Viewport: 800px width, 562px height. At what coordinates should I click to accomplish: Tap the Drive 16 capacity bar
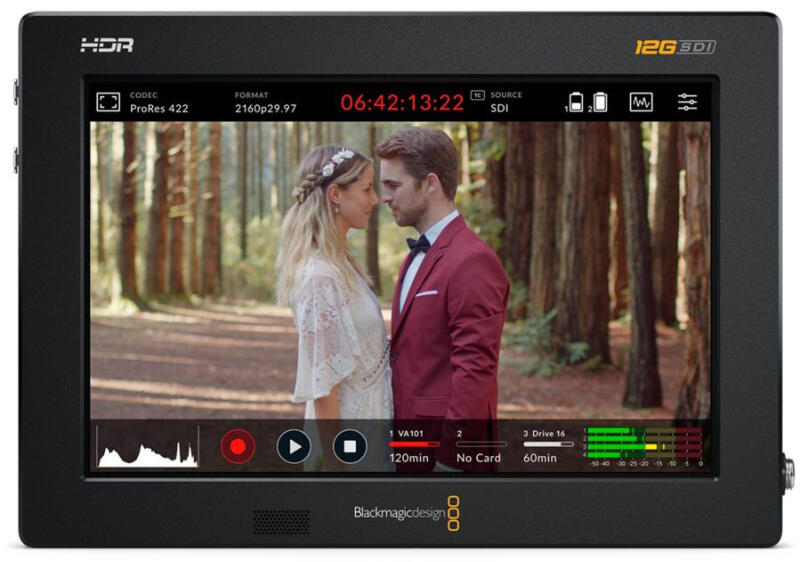click(x=548, y=444)
